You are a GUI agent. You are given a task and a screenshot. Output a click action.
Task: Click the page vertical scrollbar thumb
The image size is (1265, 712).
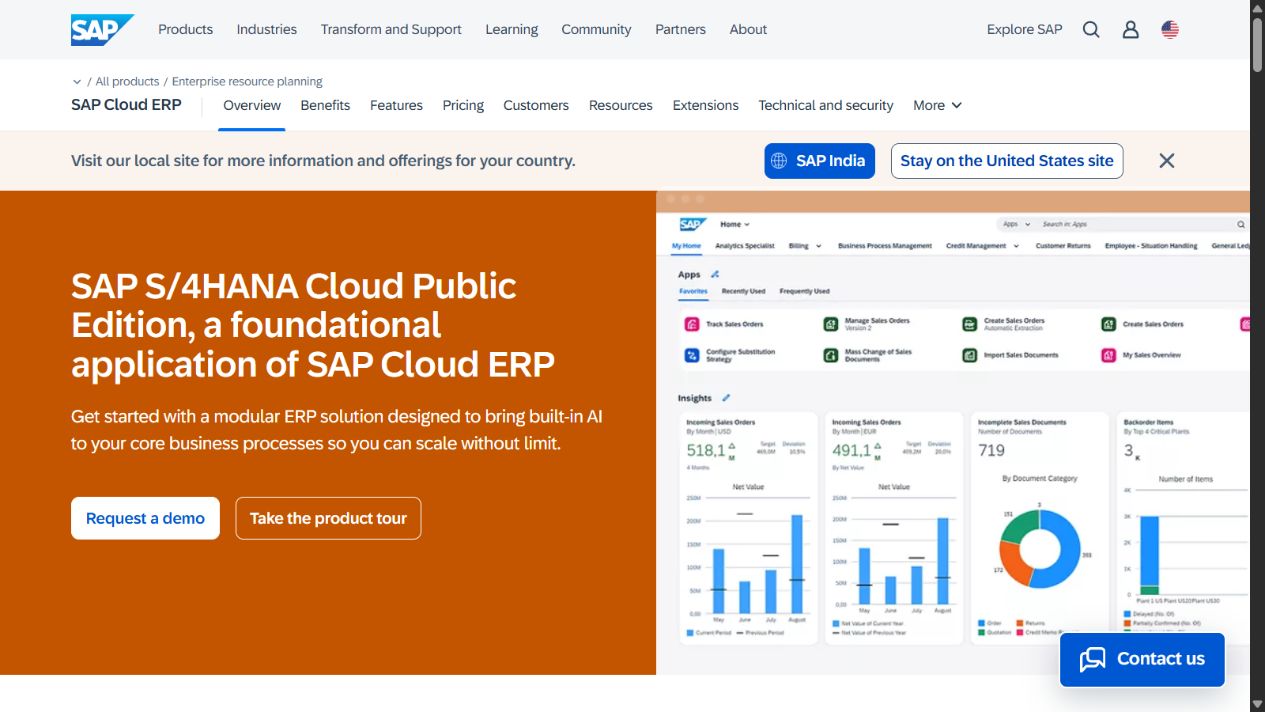pyautogui.click(x=1257, y=45)
